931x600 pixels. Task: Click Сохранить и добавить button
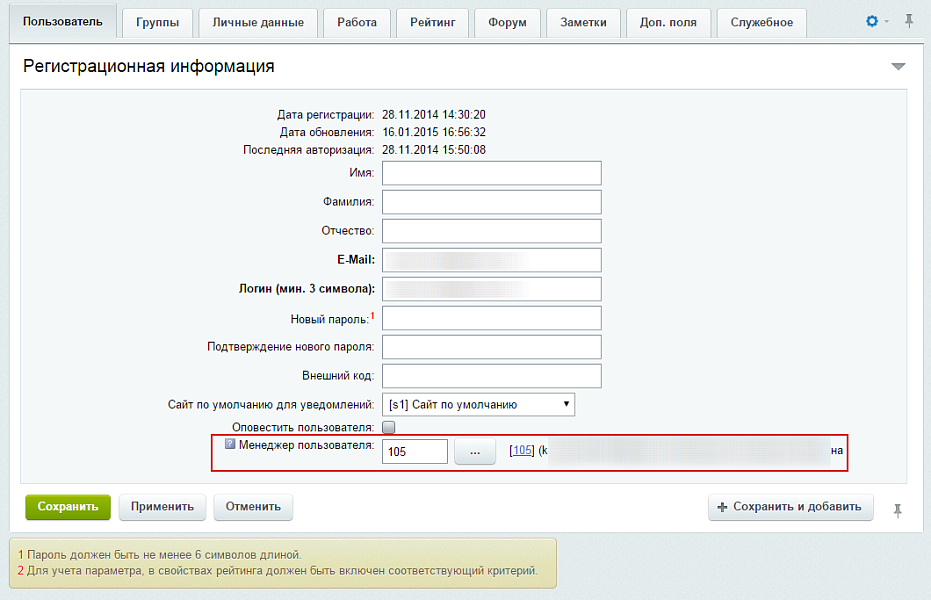(790, 507)
